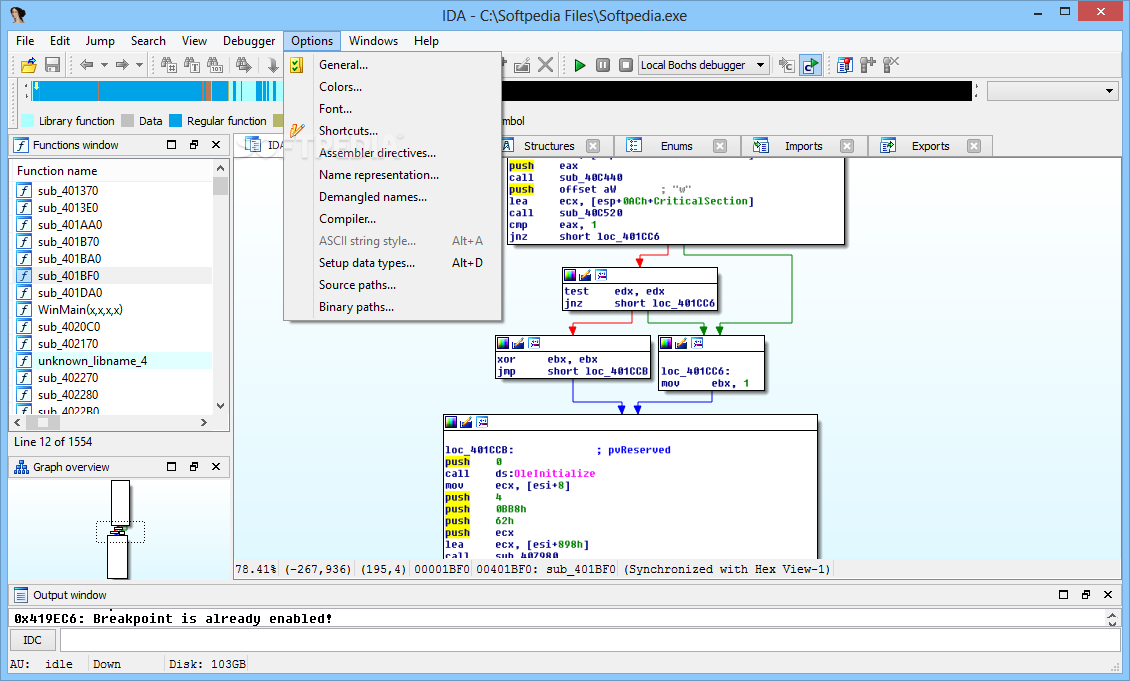Click the search next binoculars arrow icon
The height and width of the screenshot is (681, 1130).
pos(244,65)
